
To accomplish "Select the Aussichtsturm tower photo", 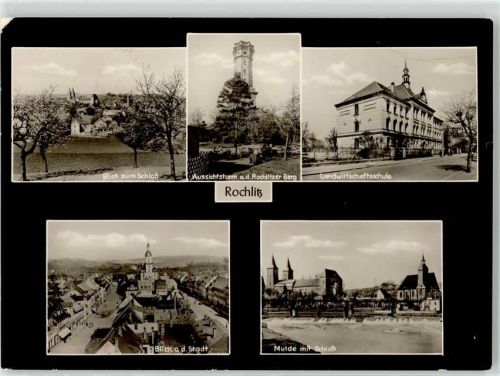I will [x=244, y=107].
